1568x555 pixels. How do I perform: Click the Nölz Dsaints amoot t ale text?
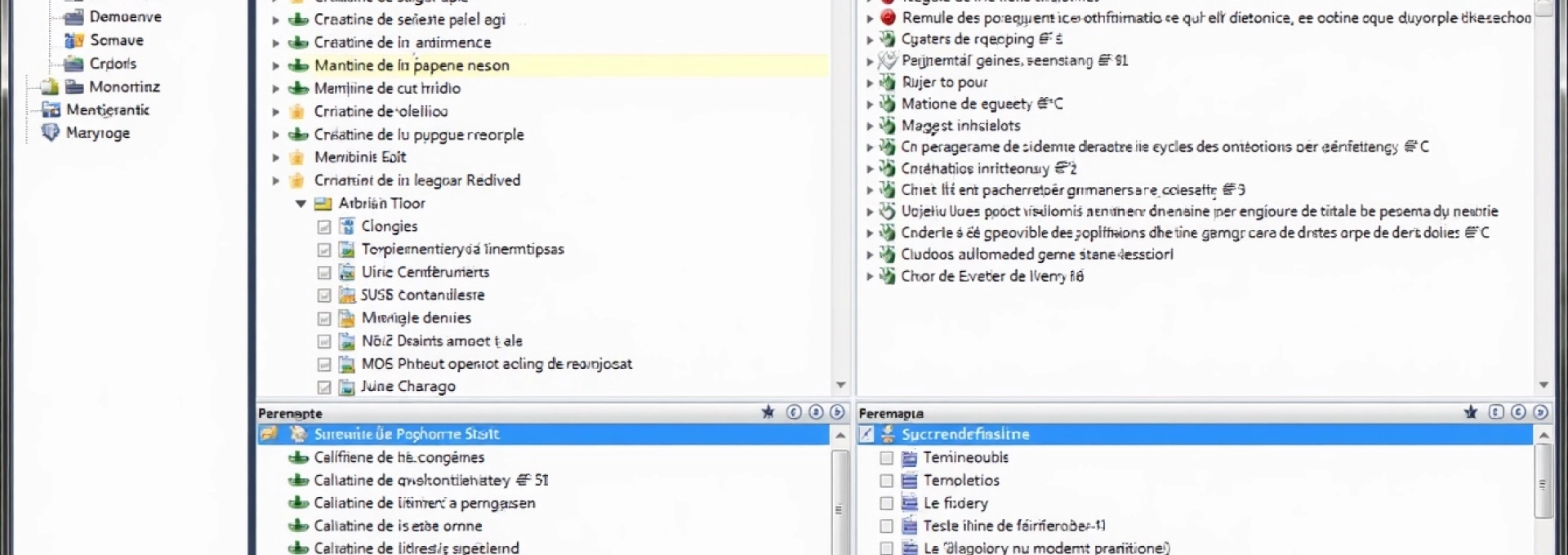442,341
